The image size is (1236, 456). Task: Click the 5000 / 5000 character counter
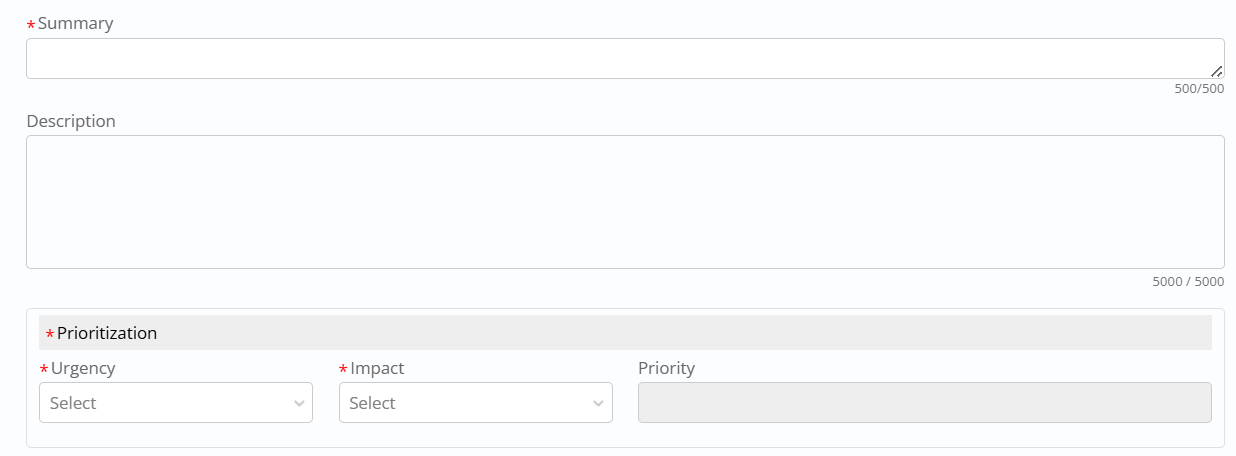coord(1188,282)
